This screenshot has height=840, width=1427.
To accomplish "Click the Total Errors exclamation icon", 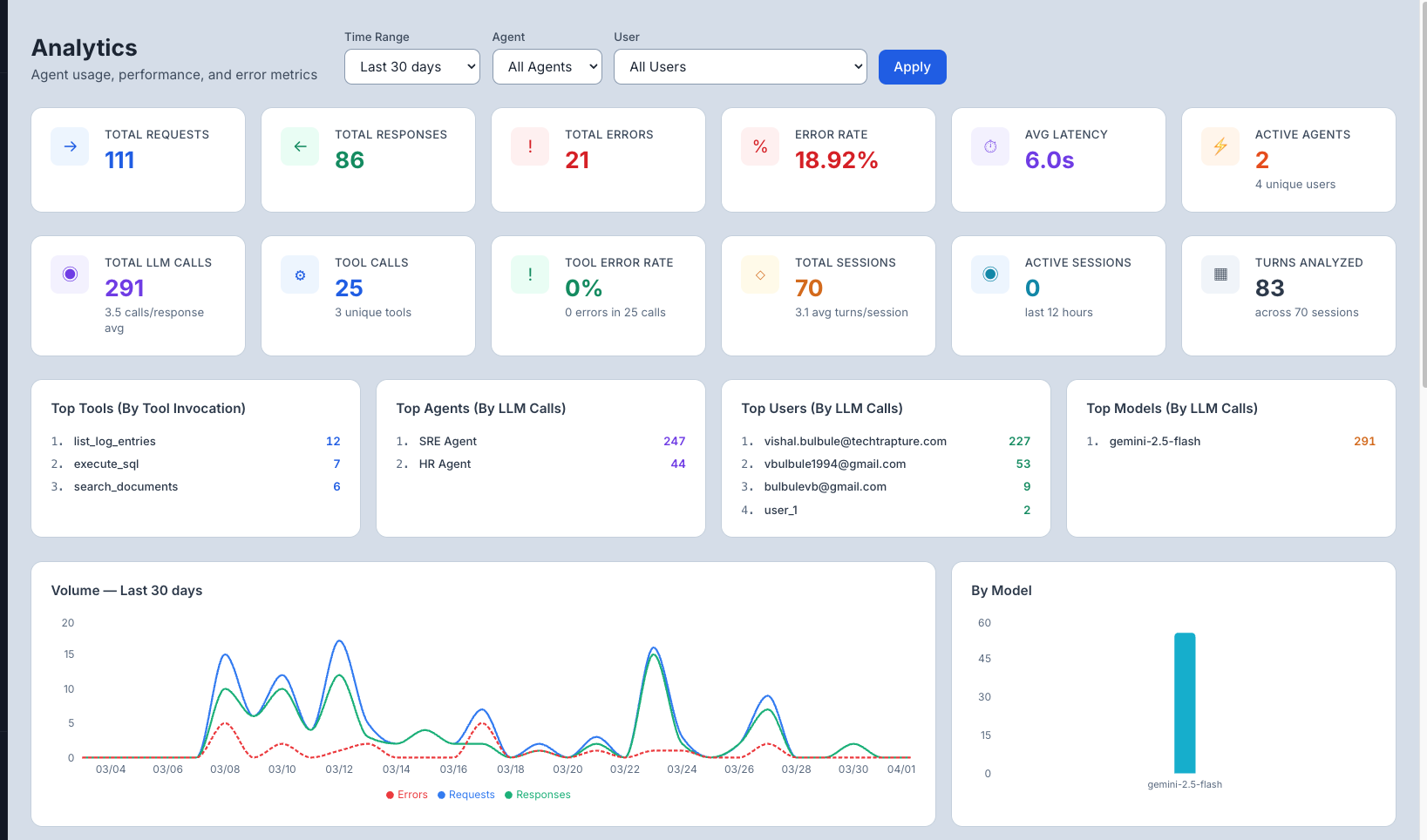I will click(529, 146).
